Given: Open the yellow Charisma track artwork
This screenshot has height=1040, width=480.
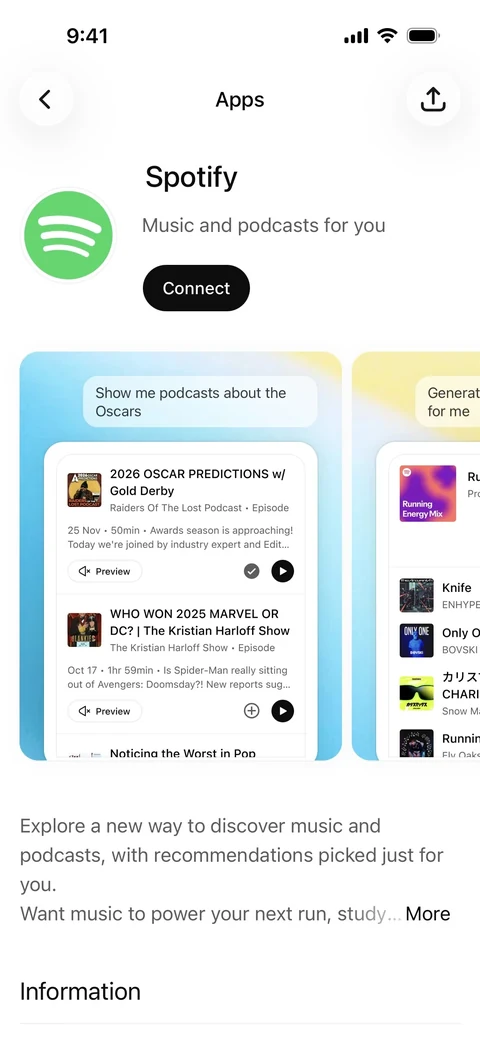Looking at the screenshot, I should (x=416, y=694).
